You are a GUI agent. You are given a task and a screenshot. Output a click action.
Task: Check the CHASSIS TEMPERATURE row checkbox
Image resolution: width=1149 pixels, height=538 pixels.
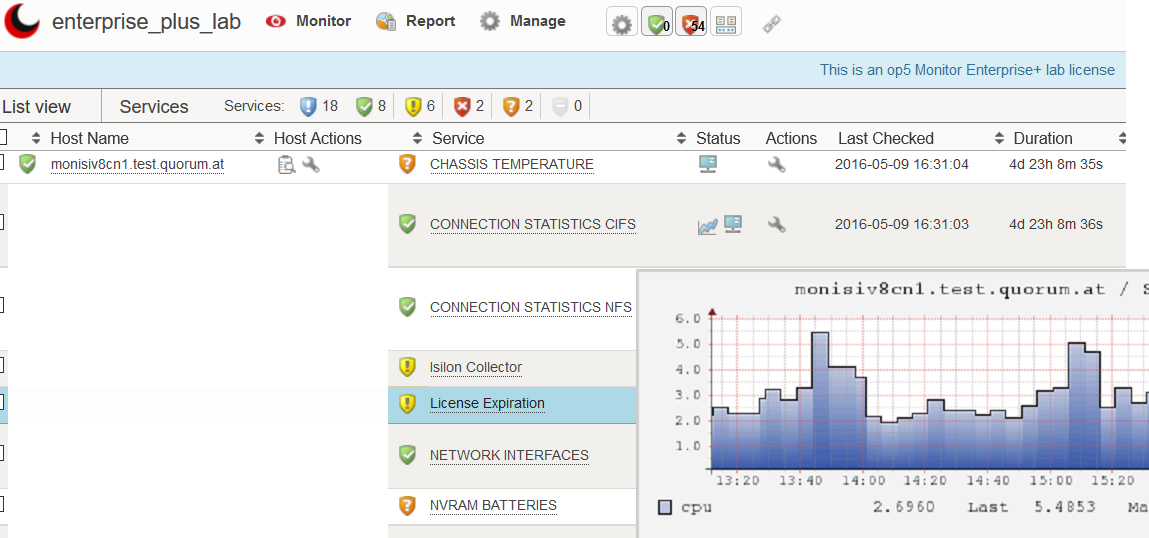[x=1, y=163]
